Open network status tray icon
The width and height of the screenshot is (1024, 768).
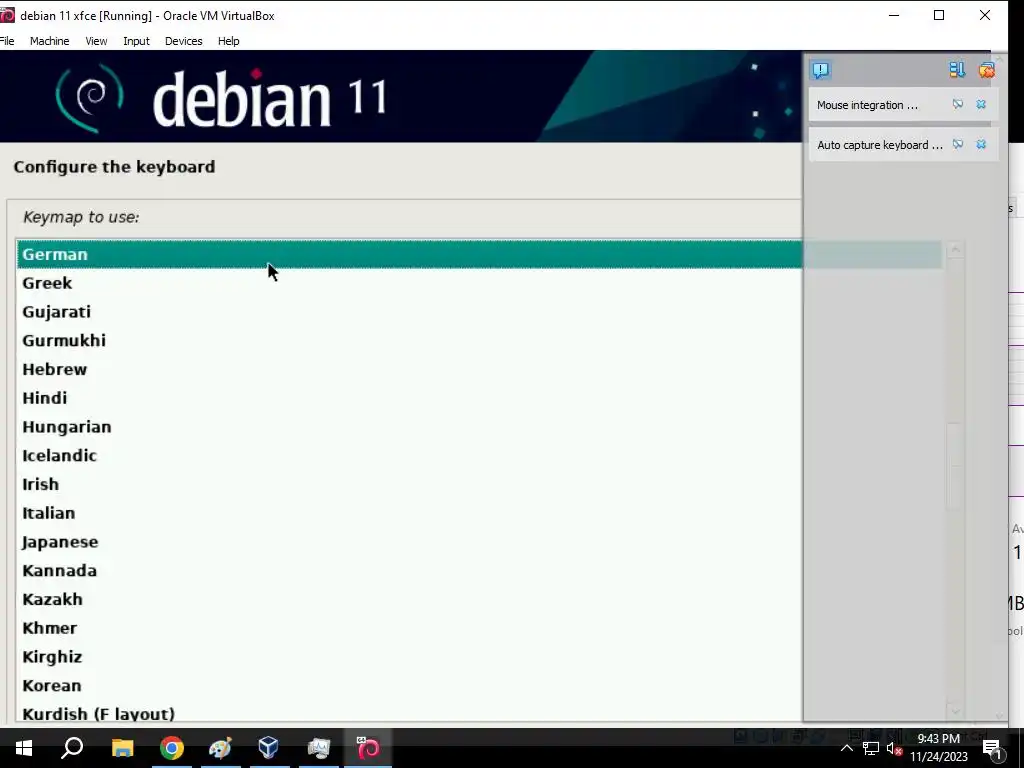coord(871,748)
